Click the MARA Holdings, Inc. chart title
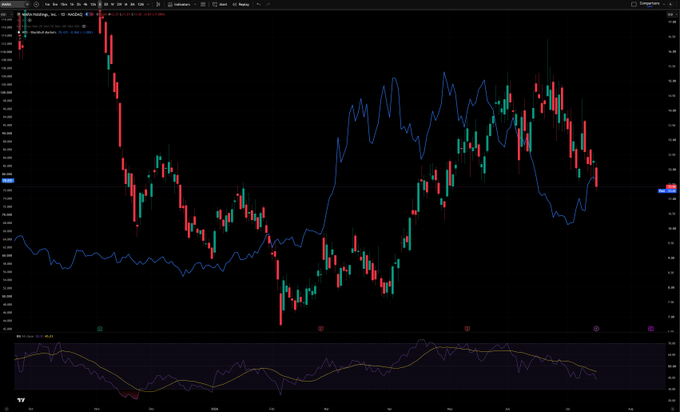680x412 pixels. [52, 14]
